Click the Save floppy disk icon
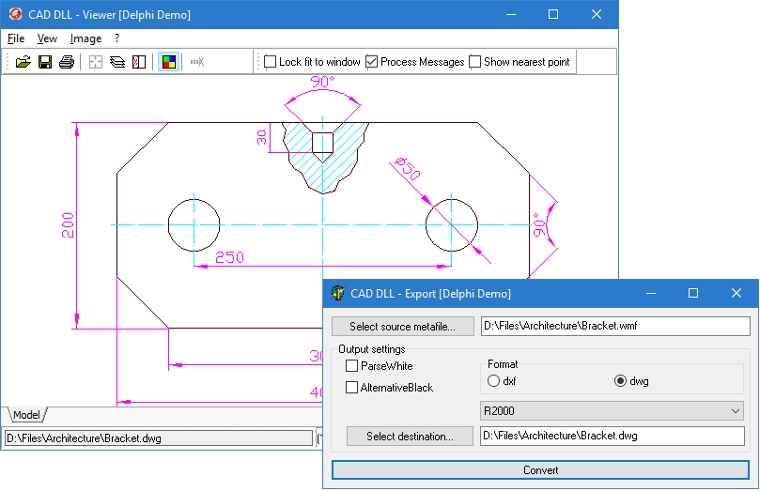760x491 pixels. click(45, 62)
